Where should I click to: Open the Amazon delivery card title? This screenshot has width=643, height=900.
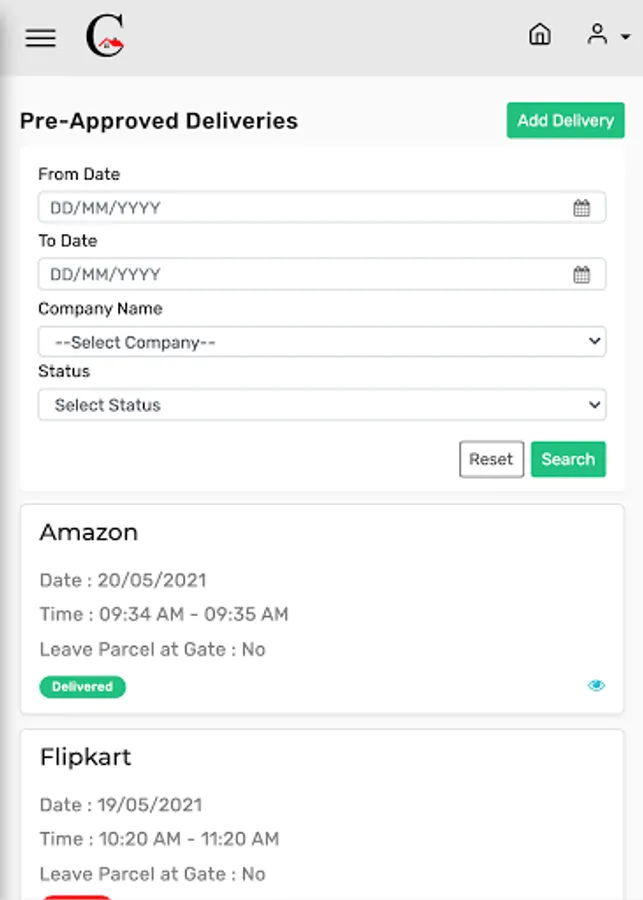pyautogui.click(x=88, y=532)
